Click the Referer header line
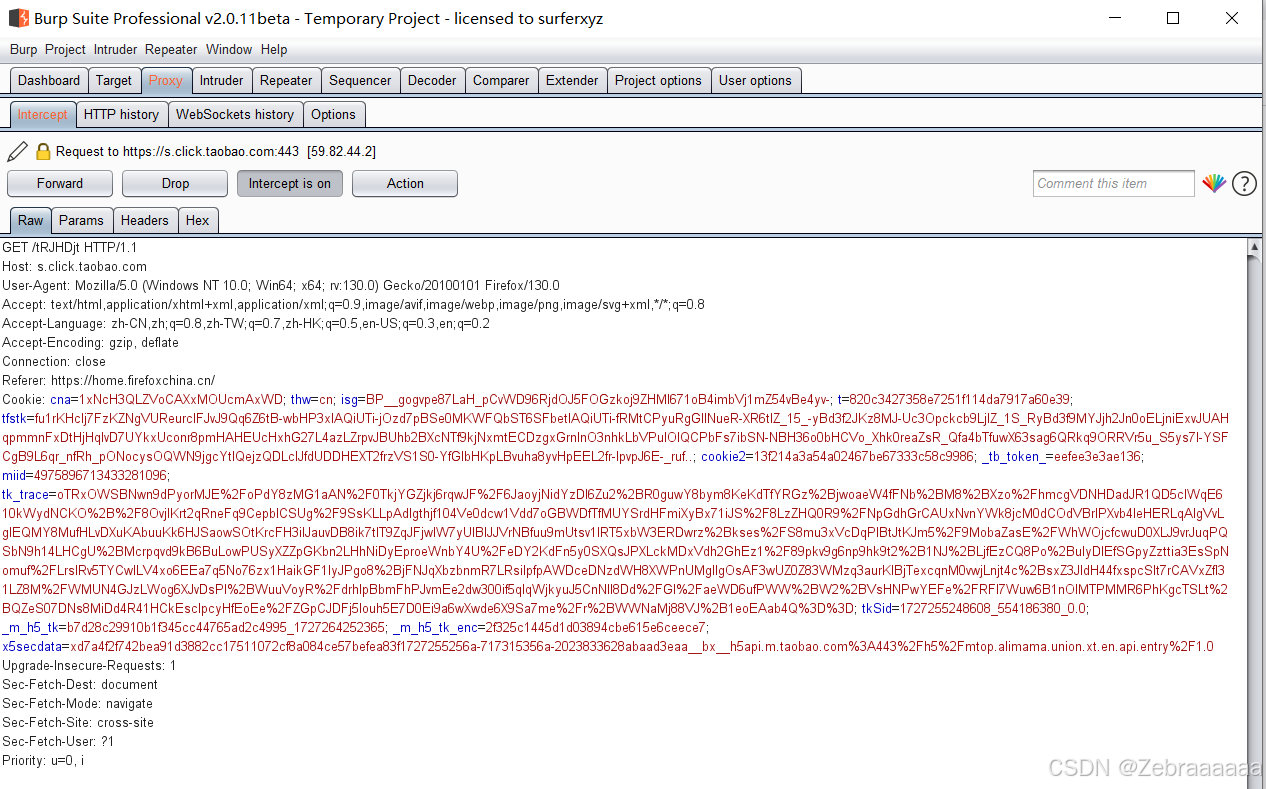This screenshot has width=1266, height=789. (x=109, y=380)
